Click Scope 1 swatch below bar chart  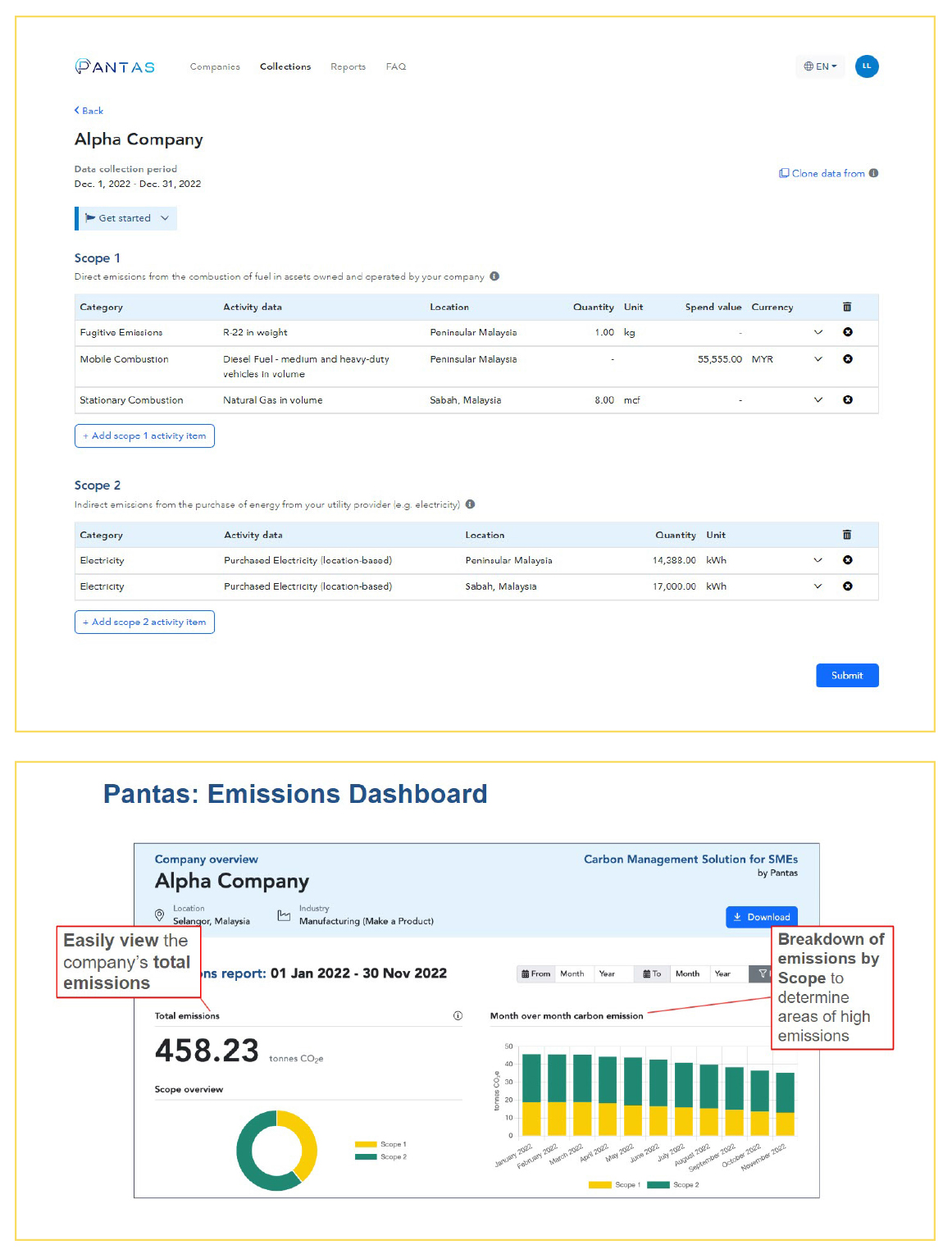600,1185
